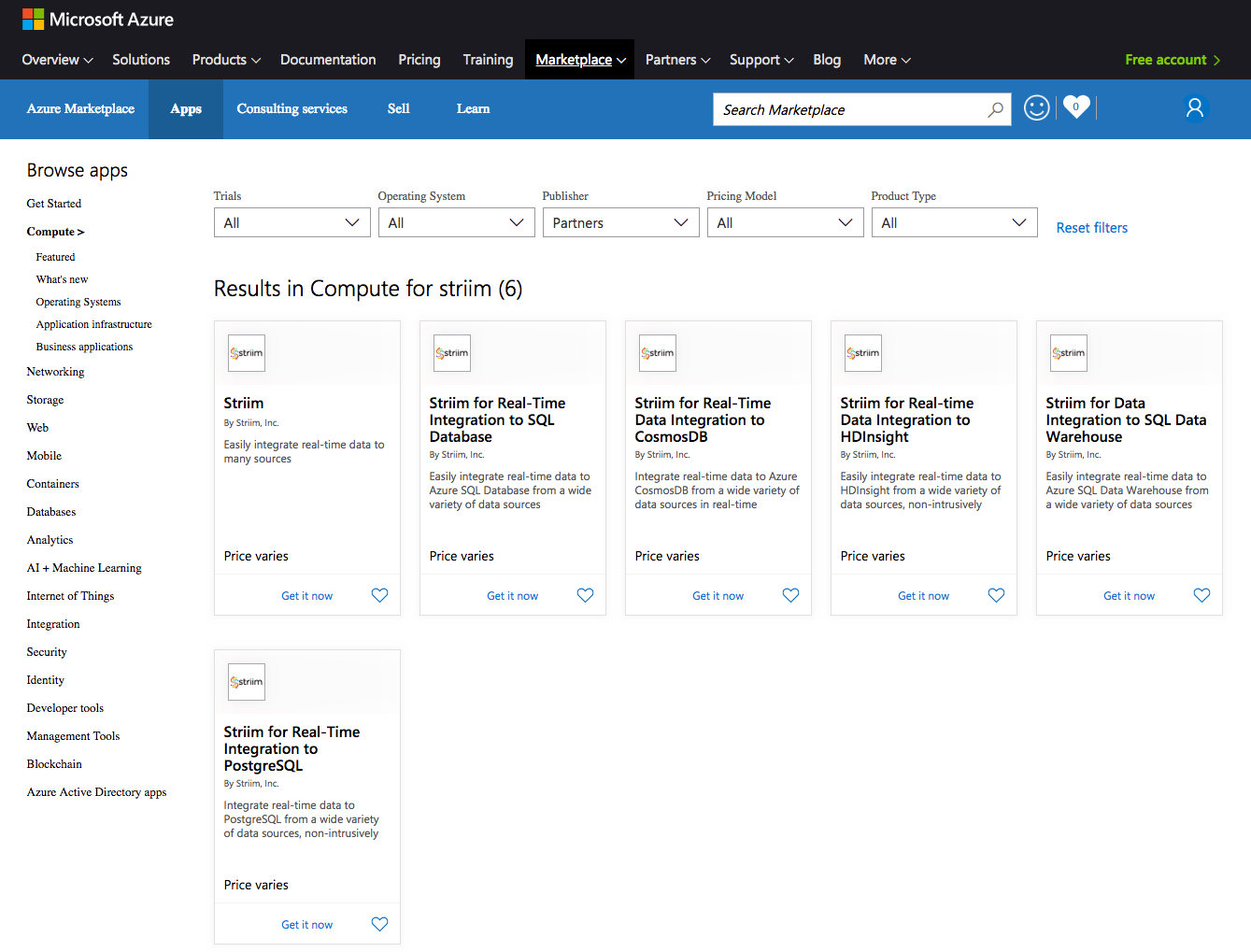Expand the More menu
The image size is (1251, 952).
(887, 60)
